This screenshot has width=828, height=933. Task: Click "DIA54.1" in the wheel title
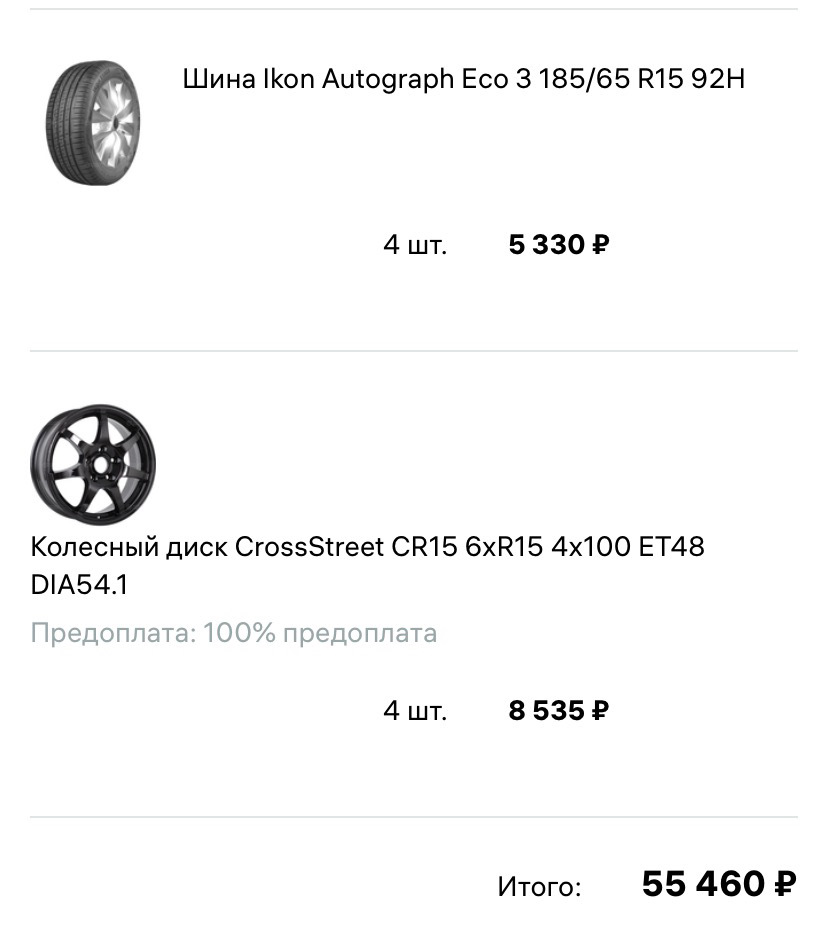(79, 585)
